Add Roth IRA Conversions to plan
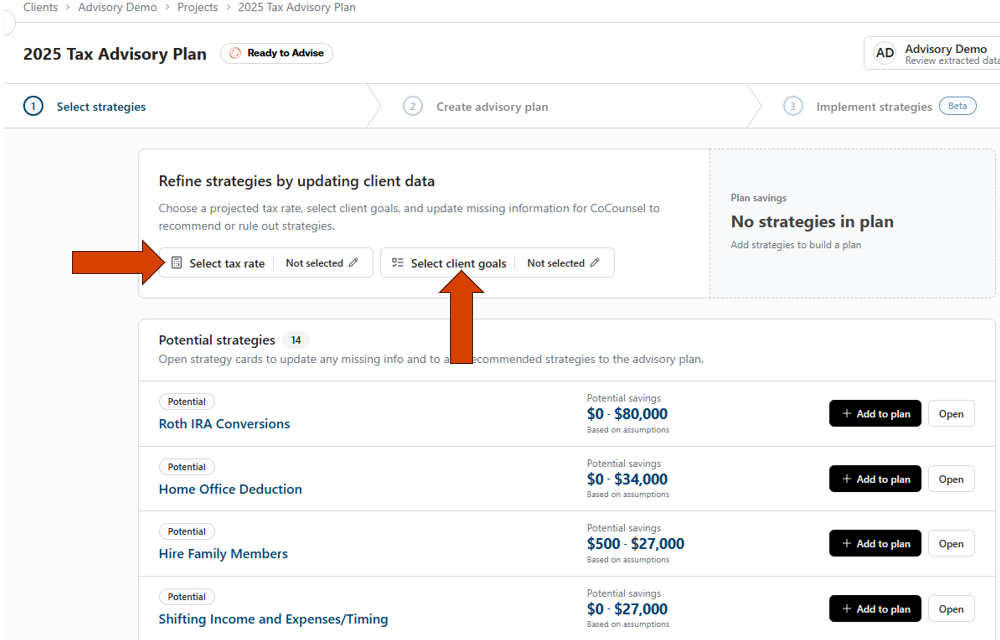The height and width of the screenshot is (640, 1000). coord(874,414)
